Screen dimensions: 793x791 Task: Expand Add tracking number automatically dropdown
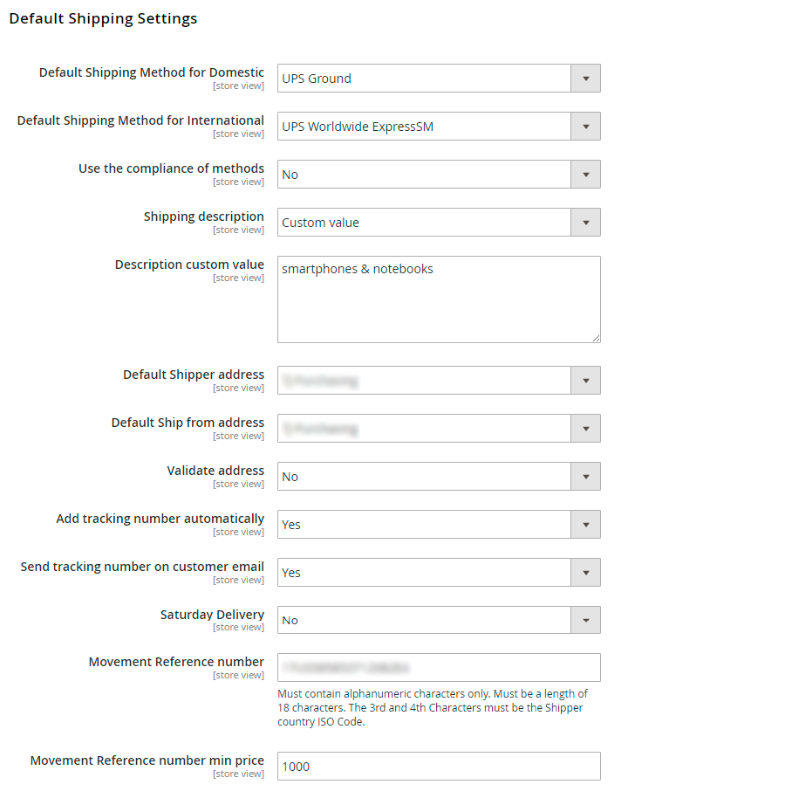585,524
